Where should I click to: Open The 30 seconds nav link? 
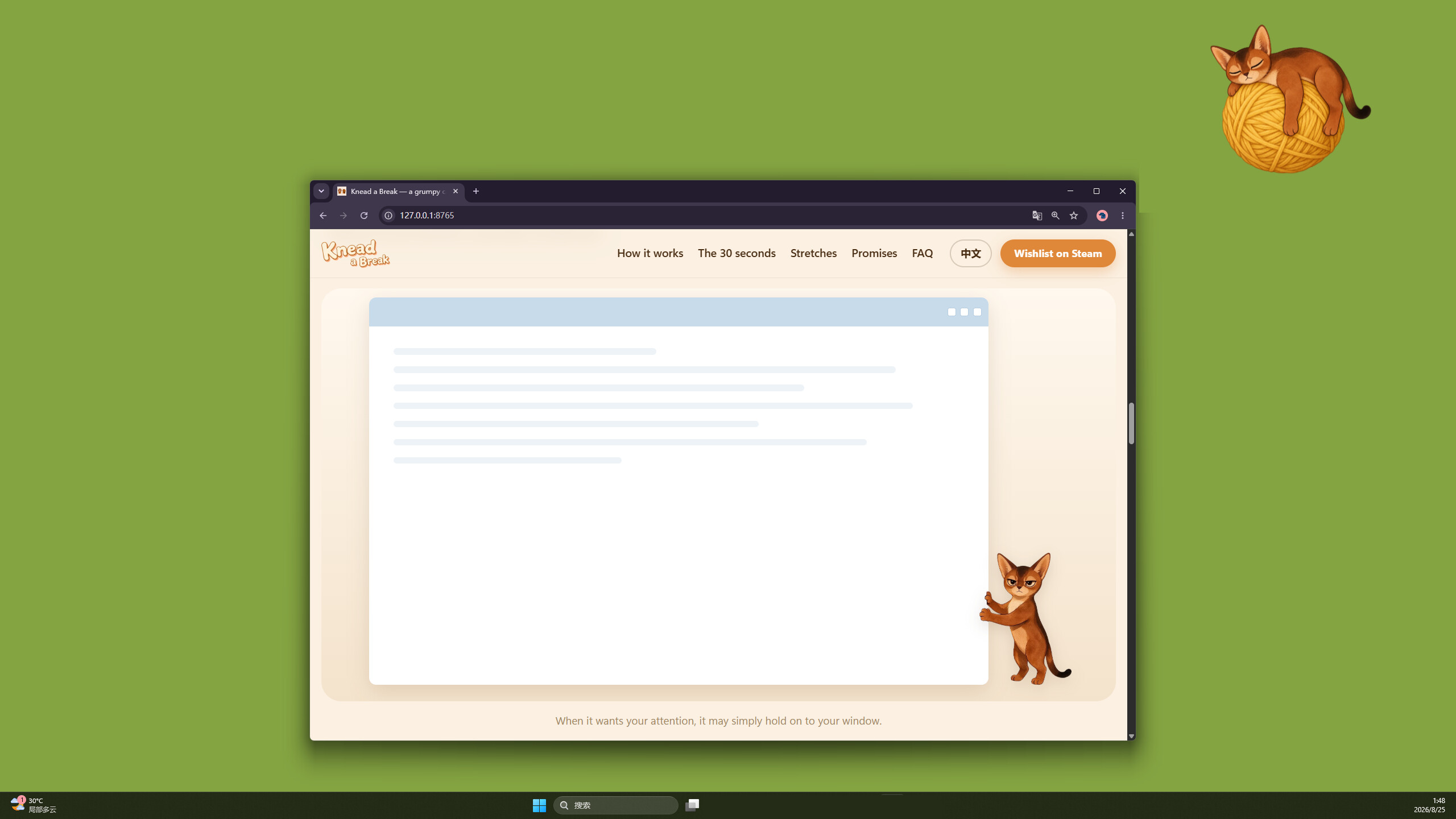coord(737,253)
